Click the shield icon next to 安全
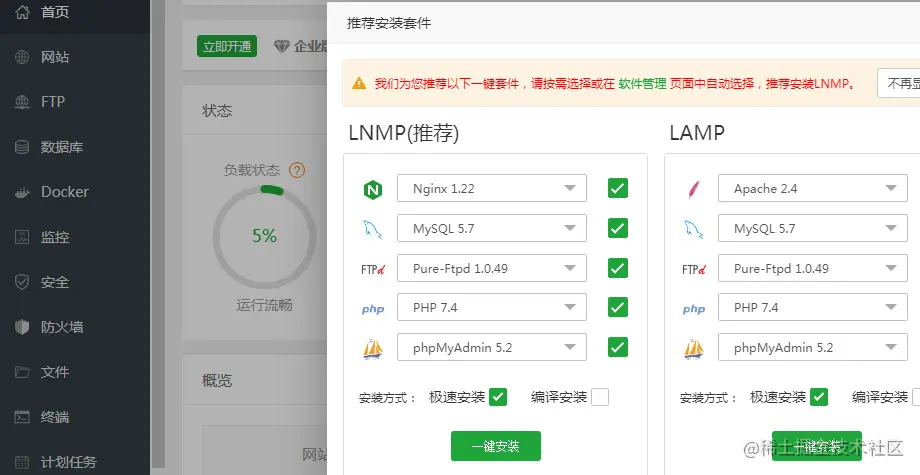Image resolution: width=920 pixels, height=475 pixels. pyautogui.click(x=22, y=282)
